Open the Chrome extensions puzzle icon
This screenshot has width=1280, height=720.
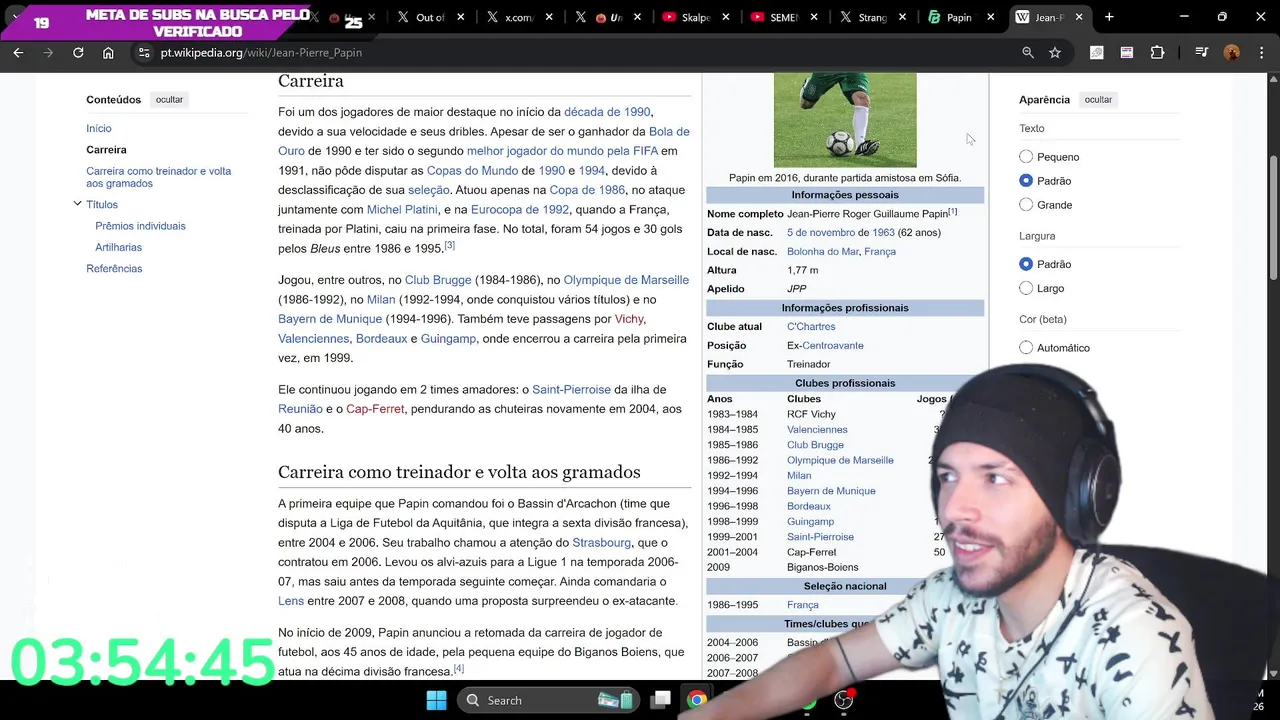pyautogui.click(x=1157, y=52)
